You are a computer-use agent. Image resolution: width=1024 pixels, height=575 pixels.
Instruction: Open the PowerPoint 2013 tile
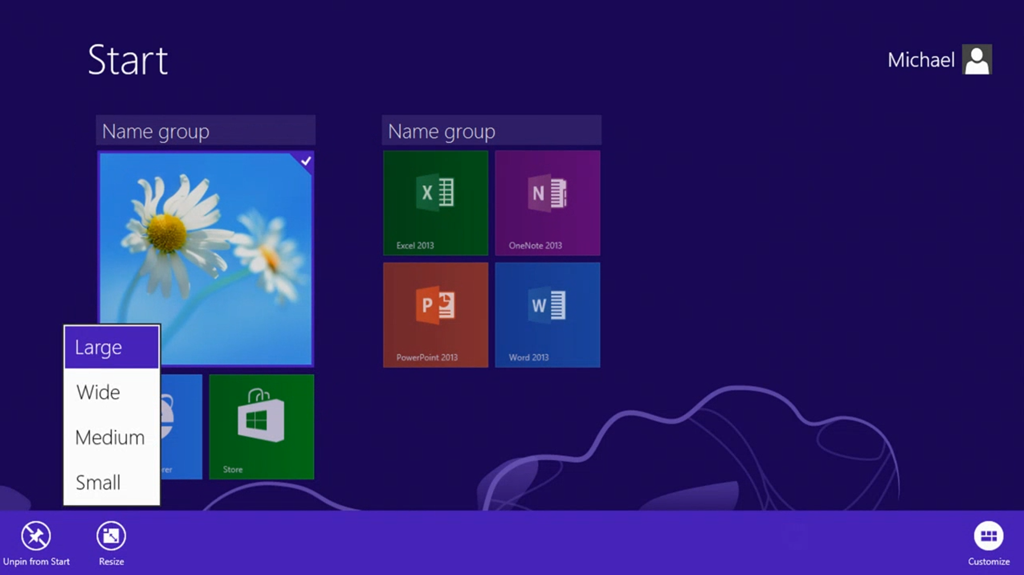pyautogui.click(x=436, y=315)
